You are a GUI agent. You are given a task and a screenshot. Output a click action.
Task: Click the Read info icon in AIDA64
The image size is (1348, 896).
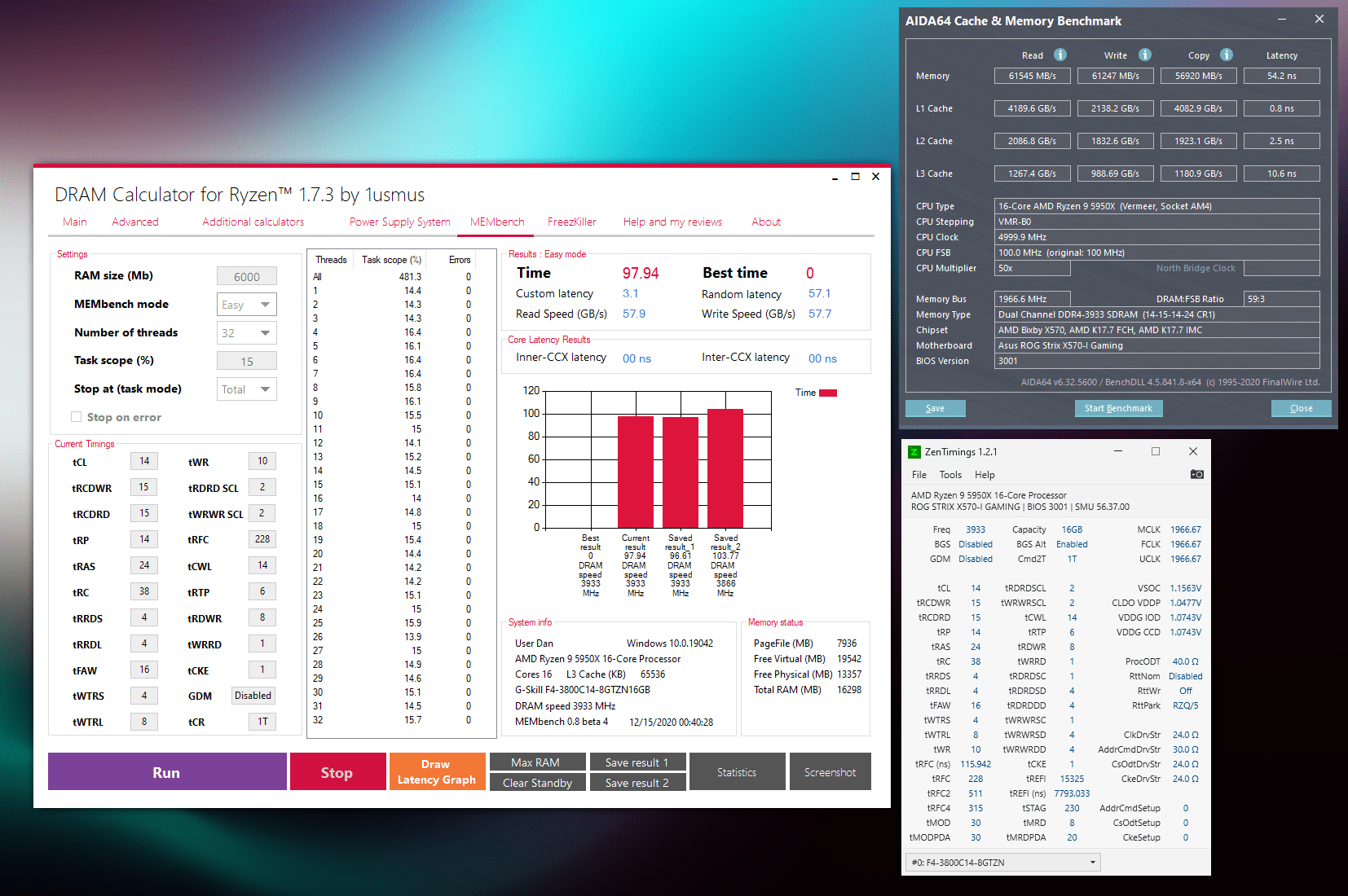[x=1060, y=55]
